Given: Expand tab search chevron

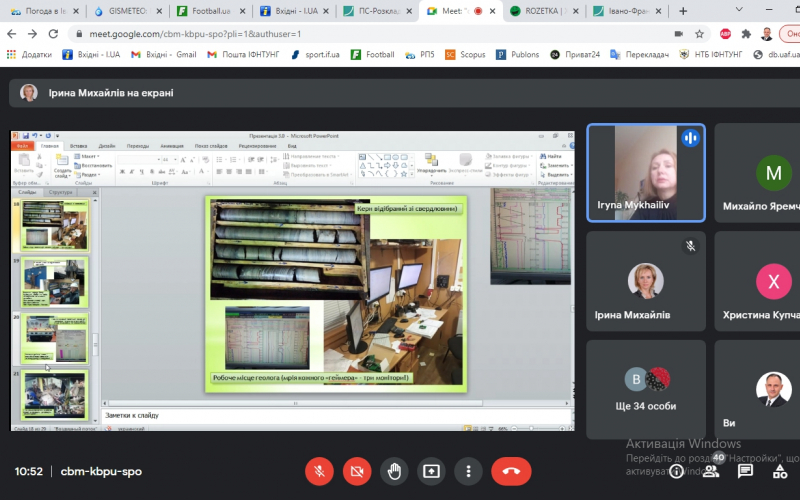Looking at the screenshot, I should click(739, 9).
